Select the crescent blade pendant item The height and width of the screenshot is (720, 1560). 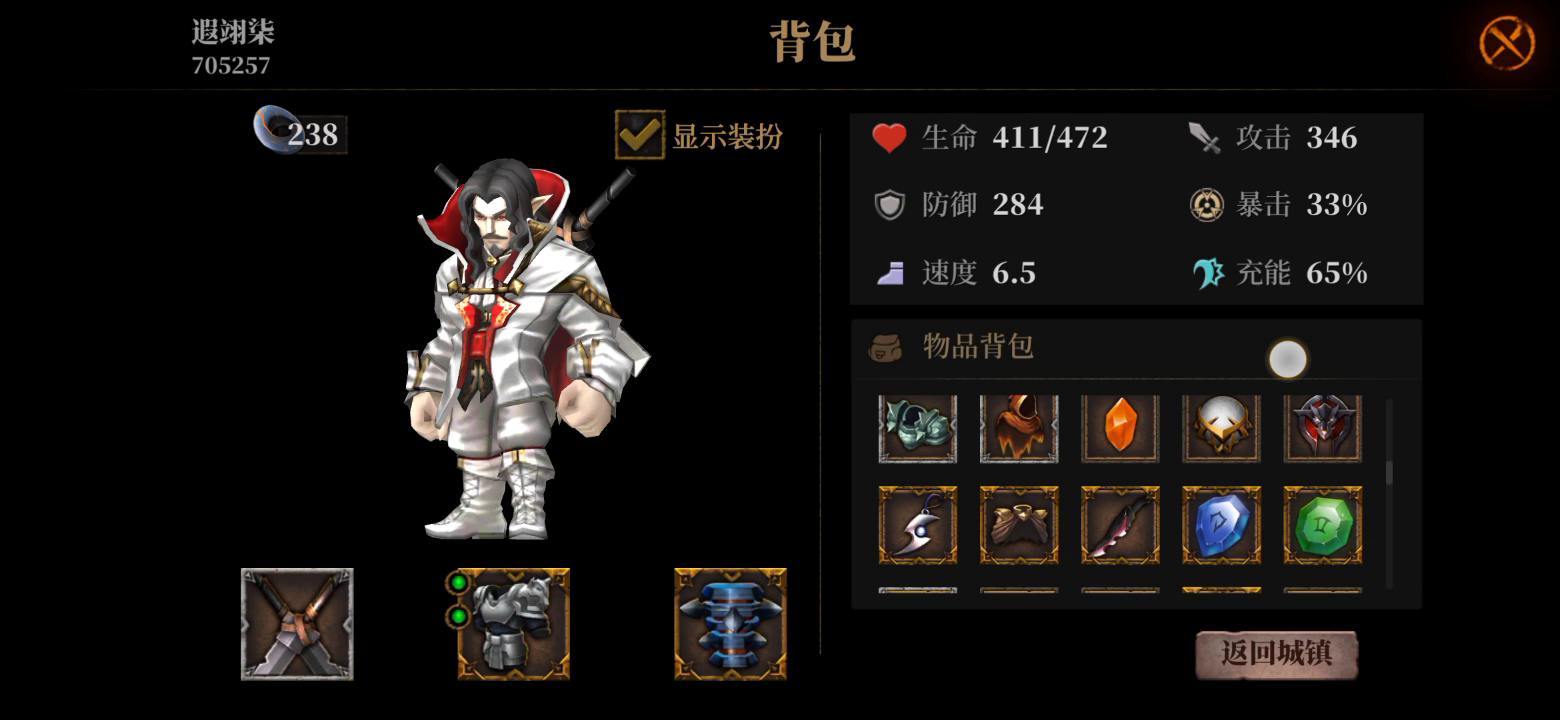[x=918, y=525]
